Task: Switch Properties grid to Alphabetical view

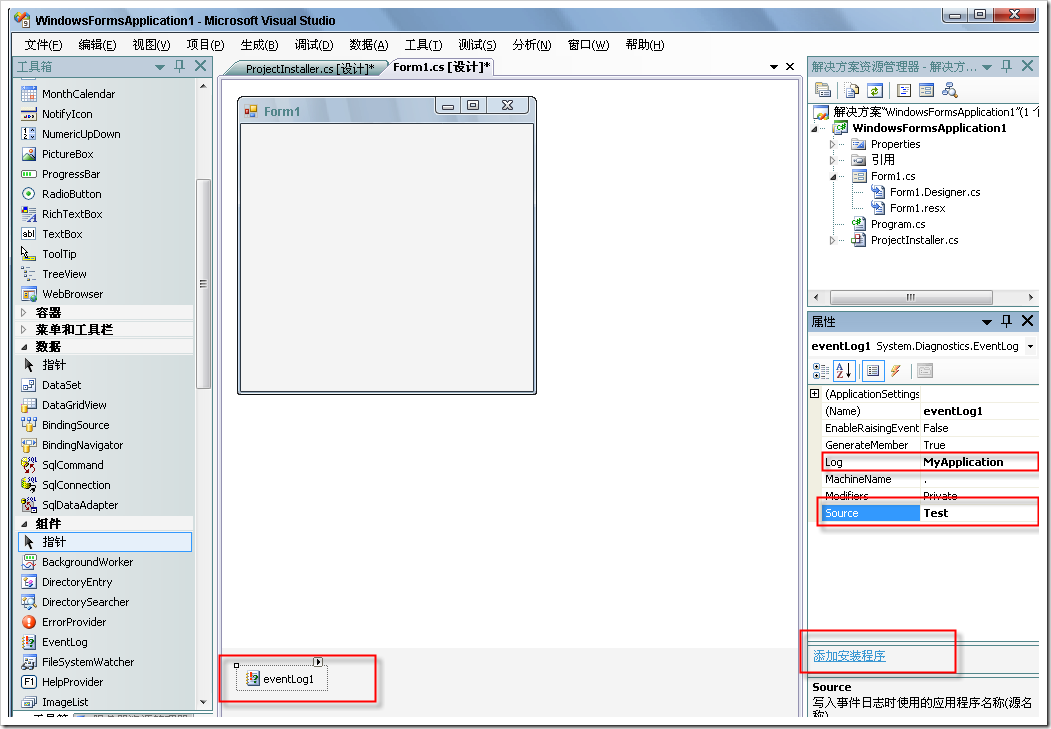Action: tap(843, 371)
